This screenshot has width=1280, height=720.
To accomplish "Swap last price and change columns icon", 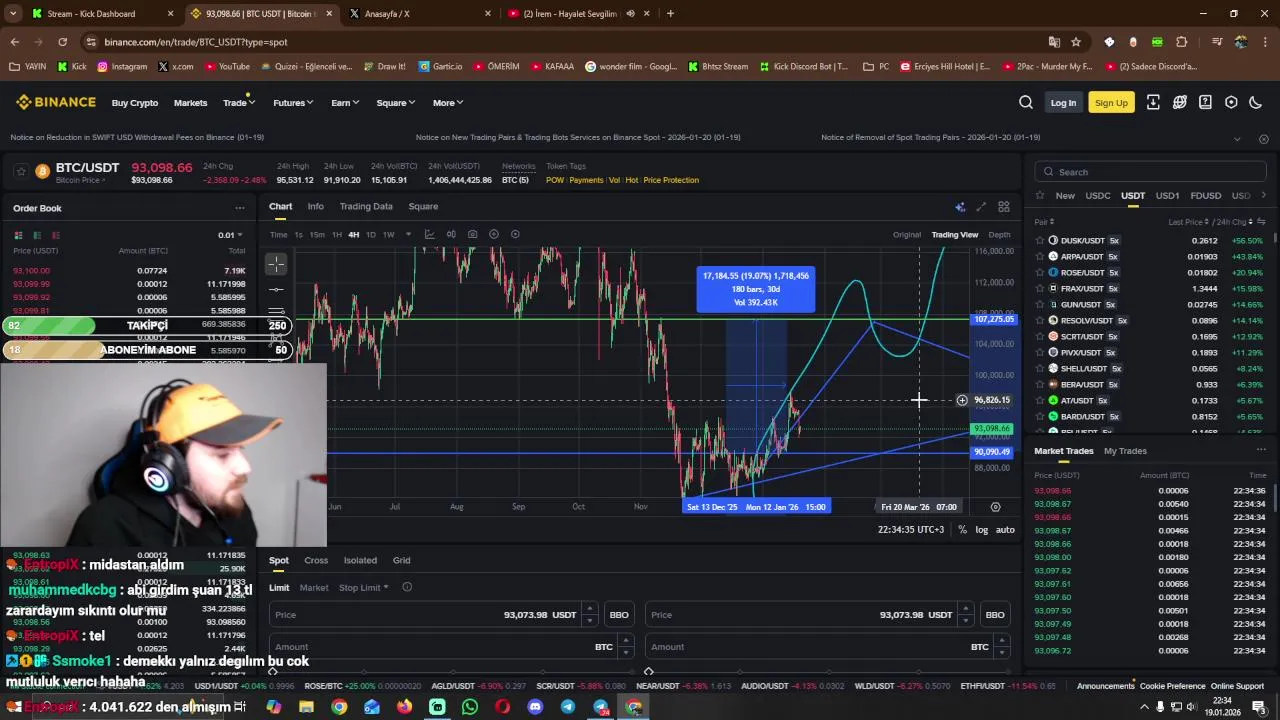I will point(1261,221).
